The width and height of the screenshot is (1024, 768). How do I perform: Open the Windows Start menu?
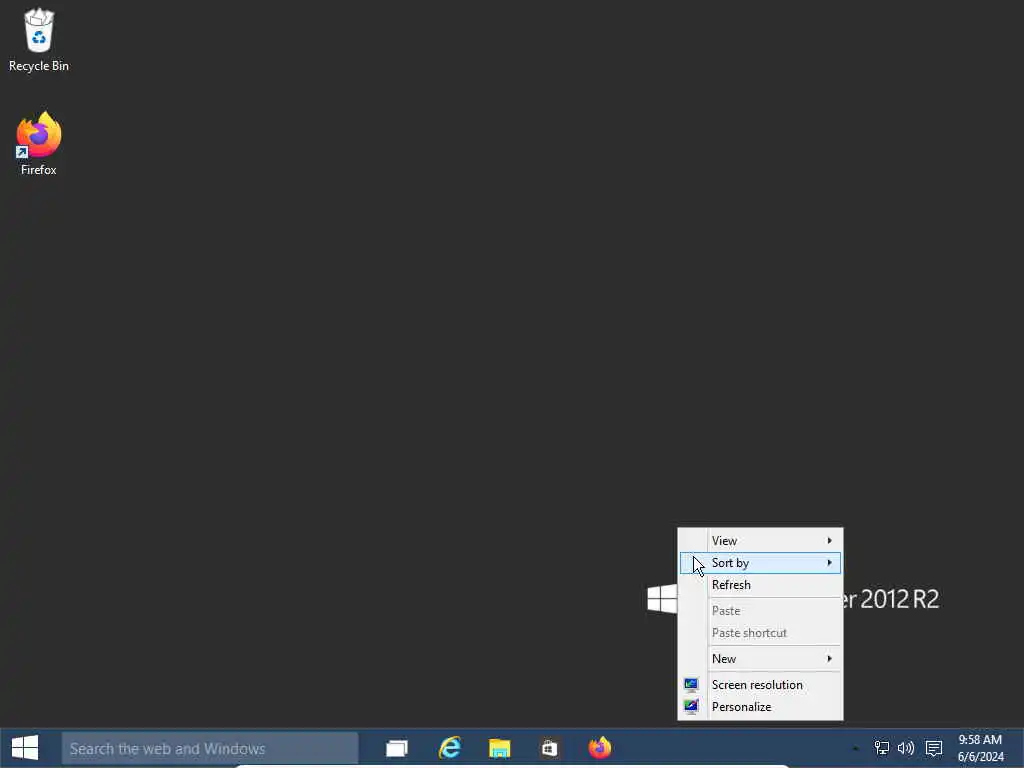pos(25,748)
